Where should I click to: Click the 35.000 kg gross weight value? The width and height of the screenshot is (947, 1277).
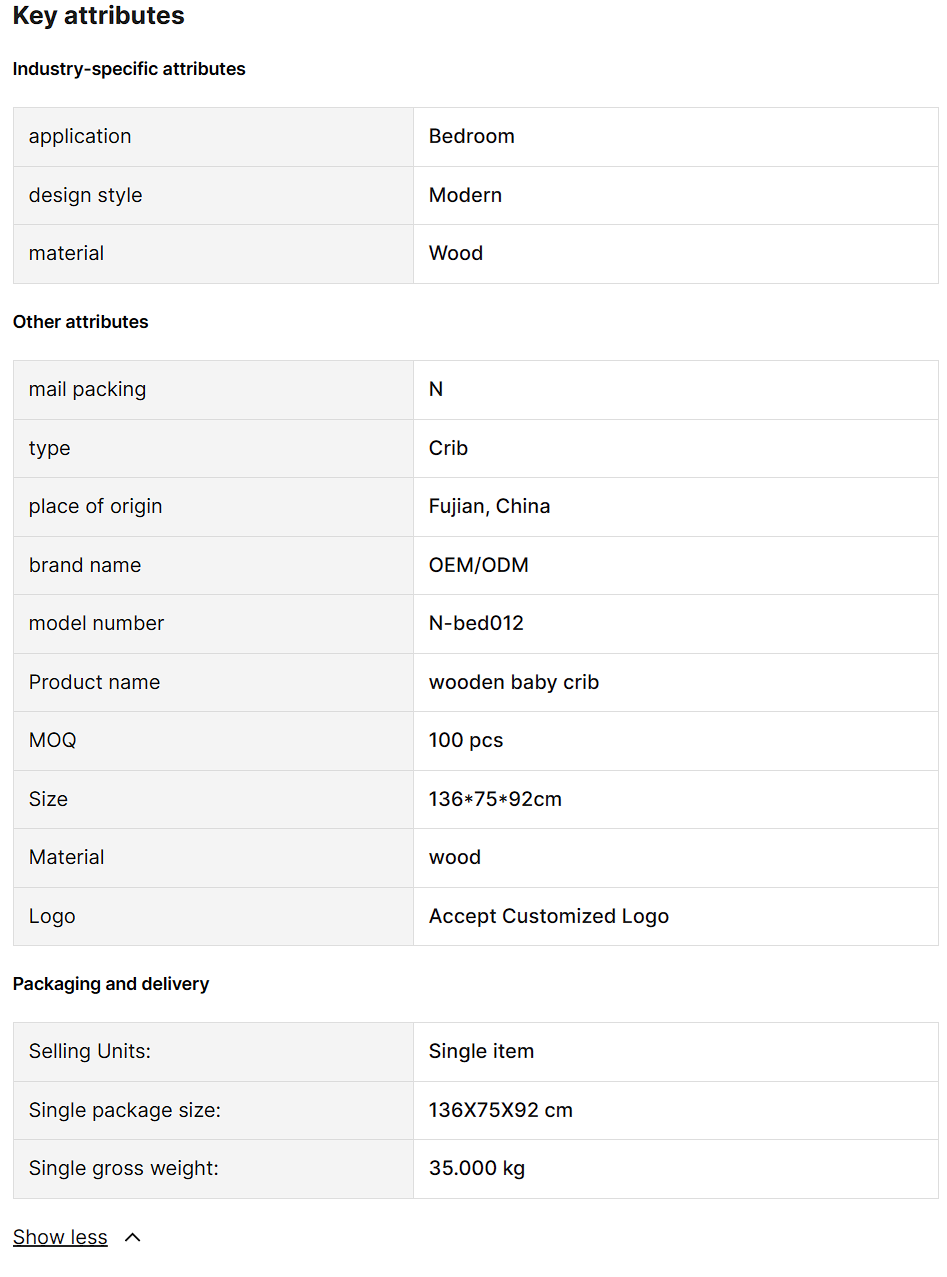(476, 1168)
